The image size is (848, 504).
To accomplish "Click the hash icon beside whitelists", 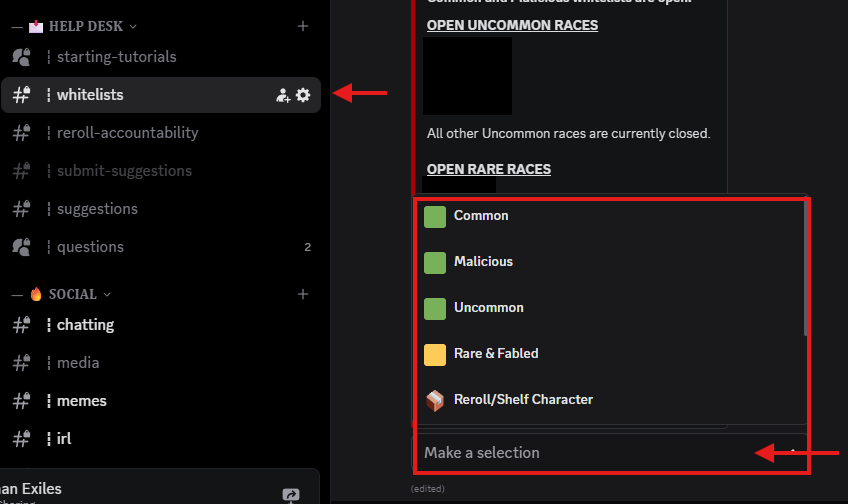I will pyautogui.click(x=22, y=95).
